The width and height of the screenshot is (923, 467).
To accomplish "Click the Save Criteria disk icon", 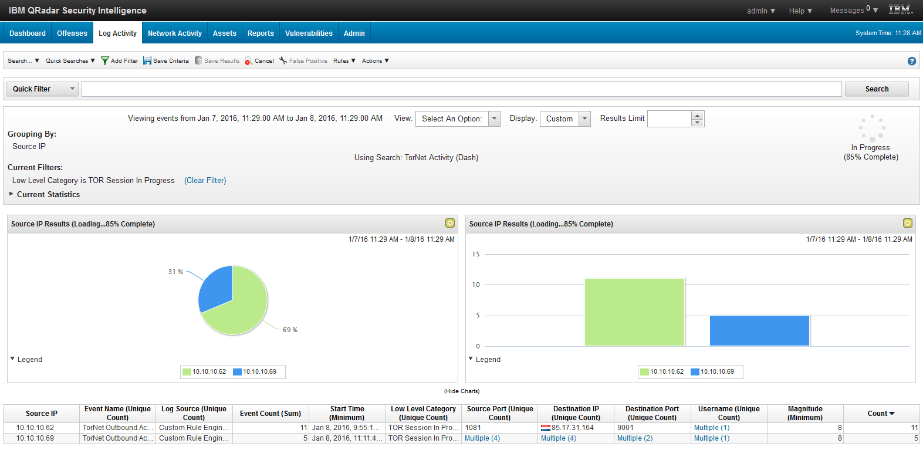I will (x=147, y=61).
